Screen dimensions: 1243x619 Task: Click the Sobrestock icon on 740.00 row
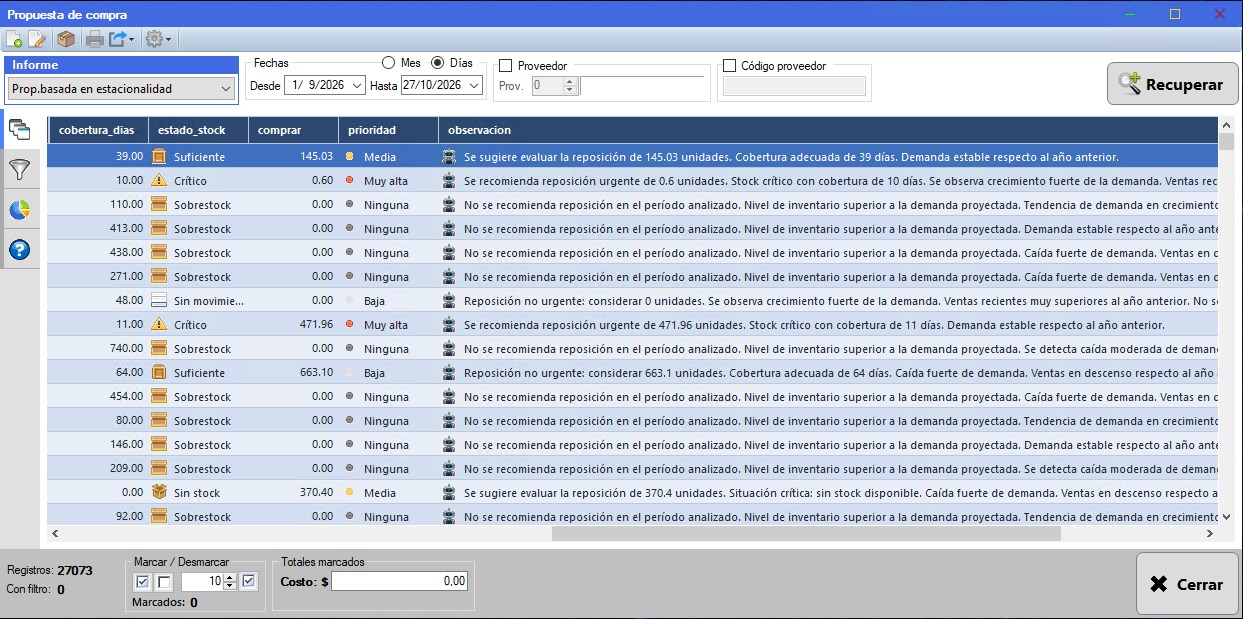tap(159, 348)
